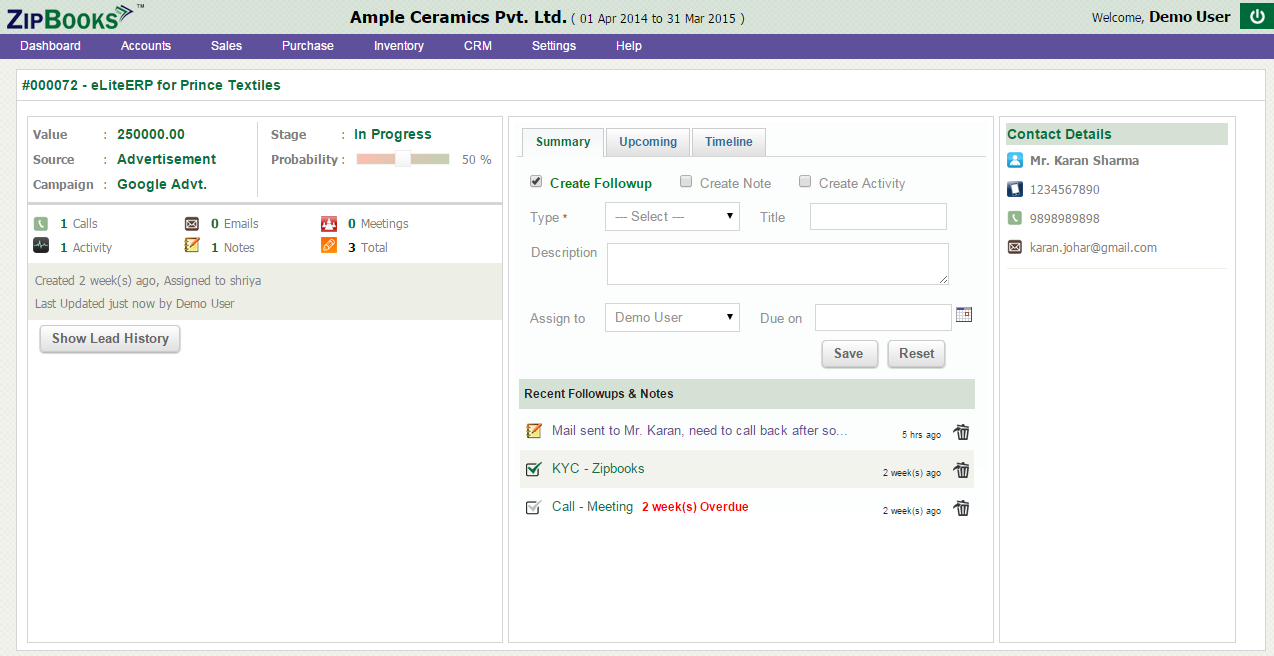Save the new followup
The width and height of the screenshot is (1274, 656).
848,354
